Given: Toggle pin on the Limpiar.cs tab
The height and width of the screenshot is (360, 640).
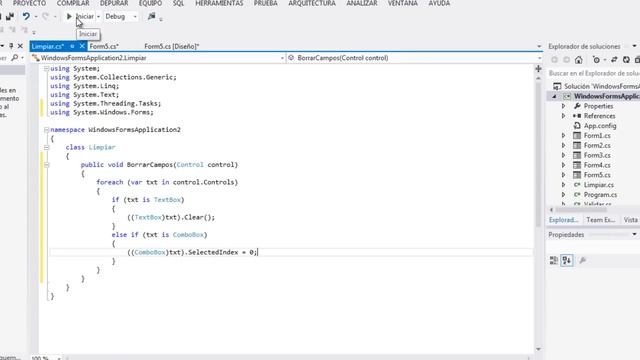Looking at the screenshot, I should click(x=72, y=46).
